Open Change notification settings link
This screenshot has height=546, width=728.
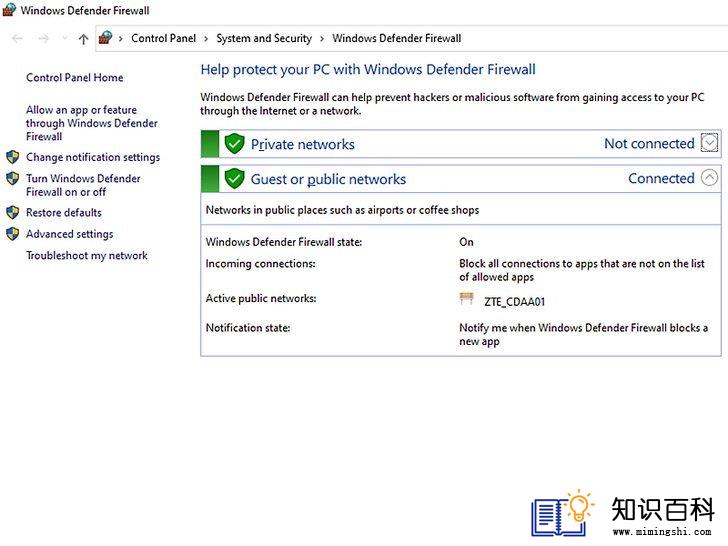(93, 157)
